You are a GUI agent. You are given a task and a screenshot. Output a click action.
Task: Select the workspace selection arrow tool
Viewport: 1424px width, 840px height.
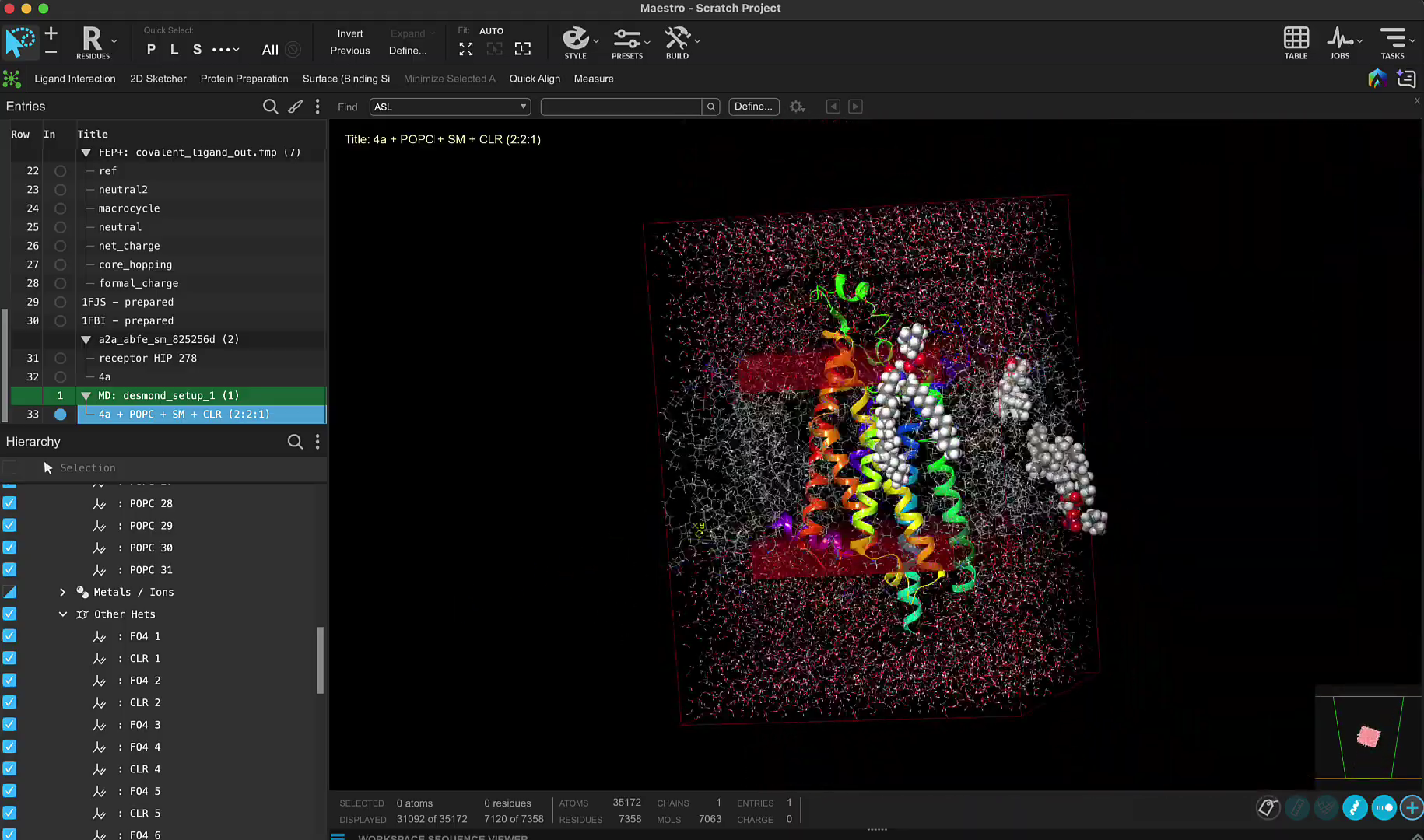click(x=19, y=42)
